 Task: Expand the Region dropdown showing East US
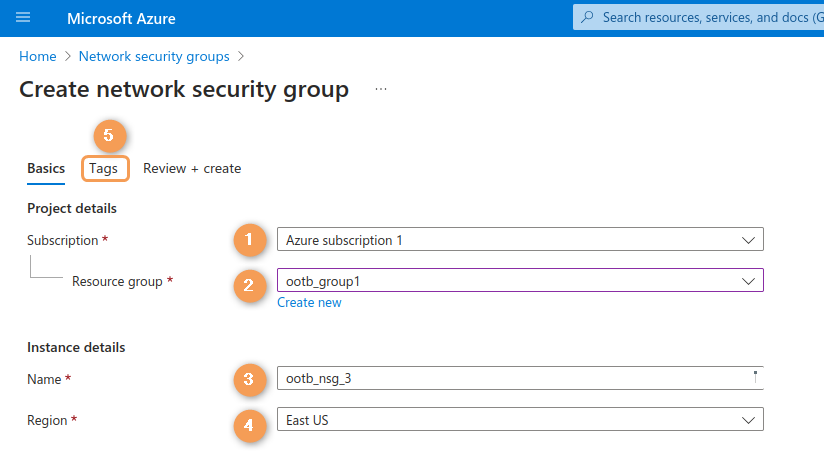(x=519, y=420)
